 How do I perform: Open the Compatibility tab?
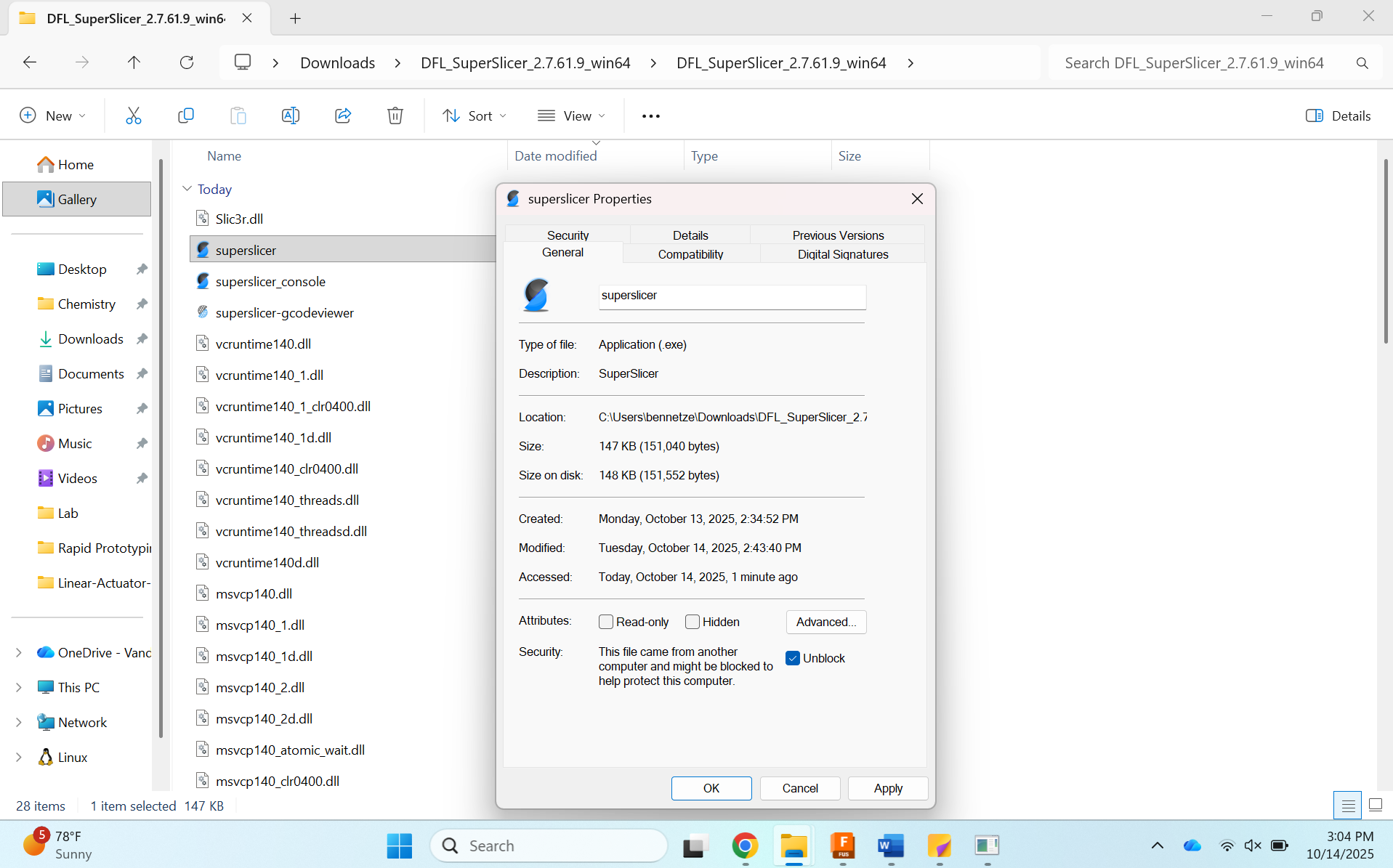click(690, 253)
